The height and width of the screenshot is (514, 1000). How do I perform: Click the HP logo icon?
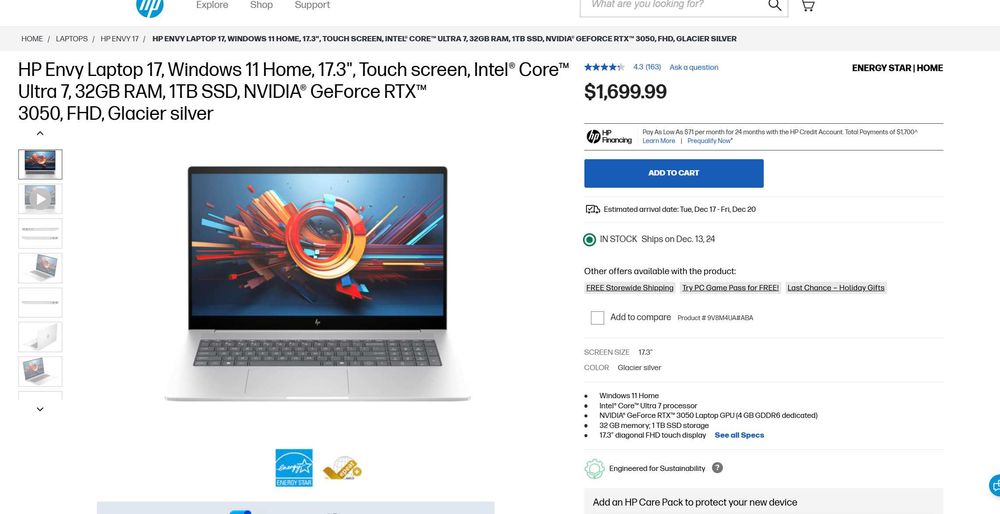(x=150, y=6)
